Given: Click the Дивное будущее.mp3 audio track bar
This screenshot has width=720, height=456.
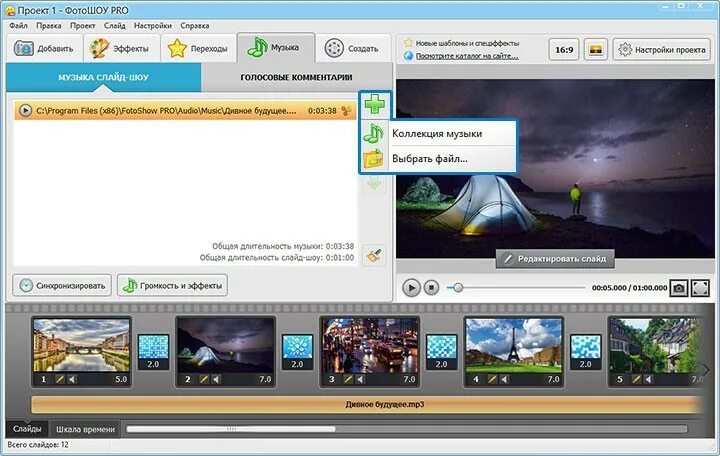Looking at the screenshot, I should click(366, 405).
